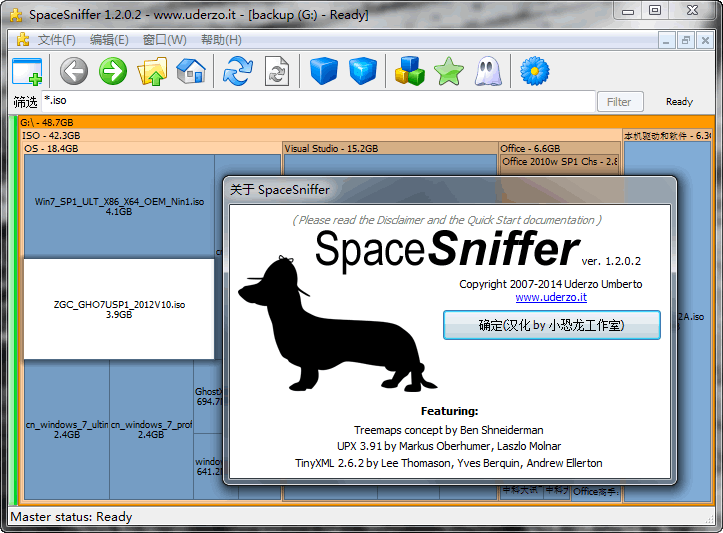Minimize the inner document window
Screen dimensions: 723x533
coord(666,41)
